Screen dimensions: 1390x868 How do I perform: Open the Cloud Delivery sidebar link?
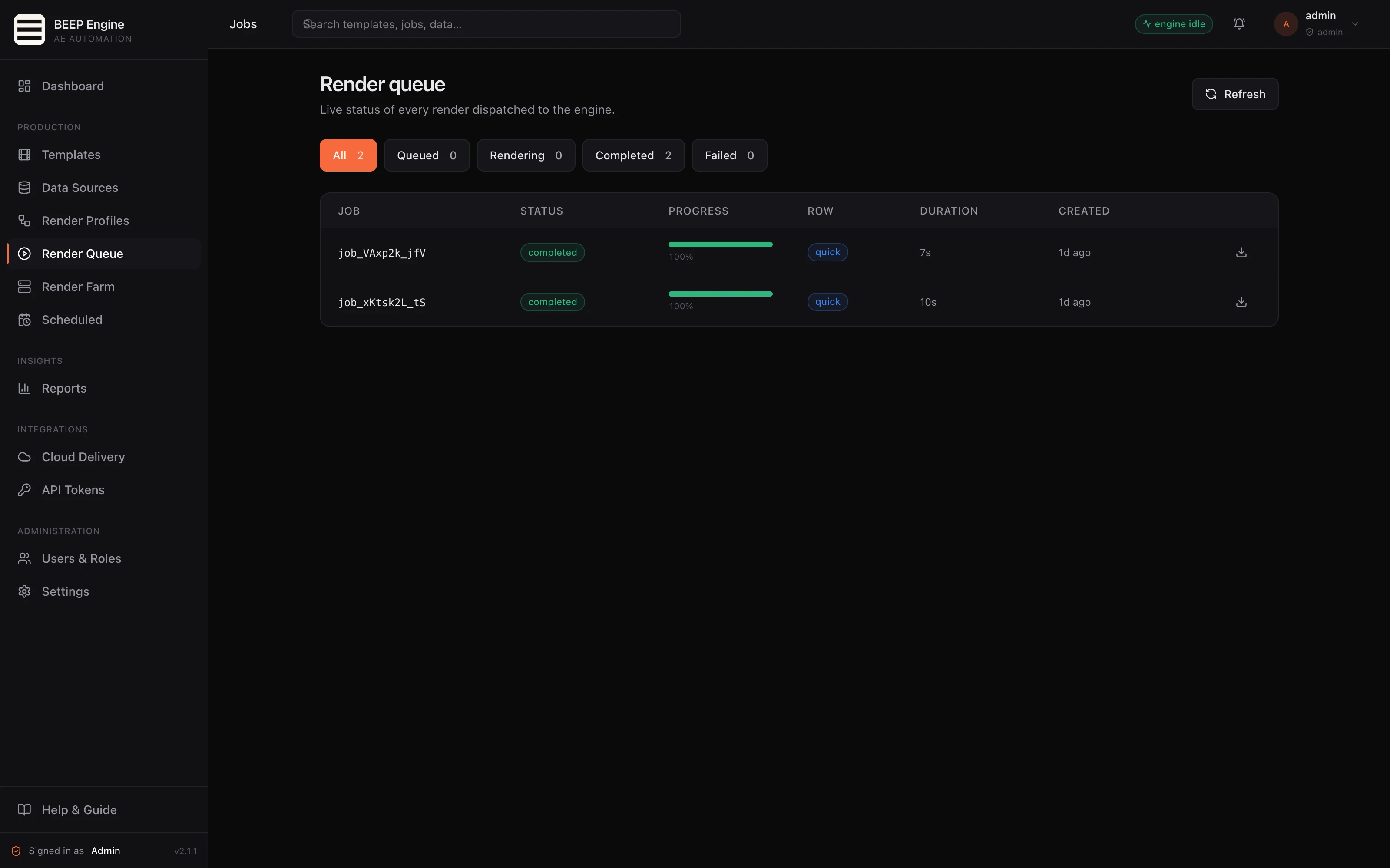(104, 457)
